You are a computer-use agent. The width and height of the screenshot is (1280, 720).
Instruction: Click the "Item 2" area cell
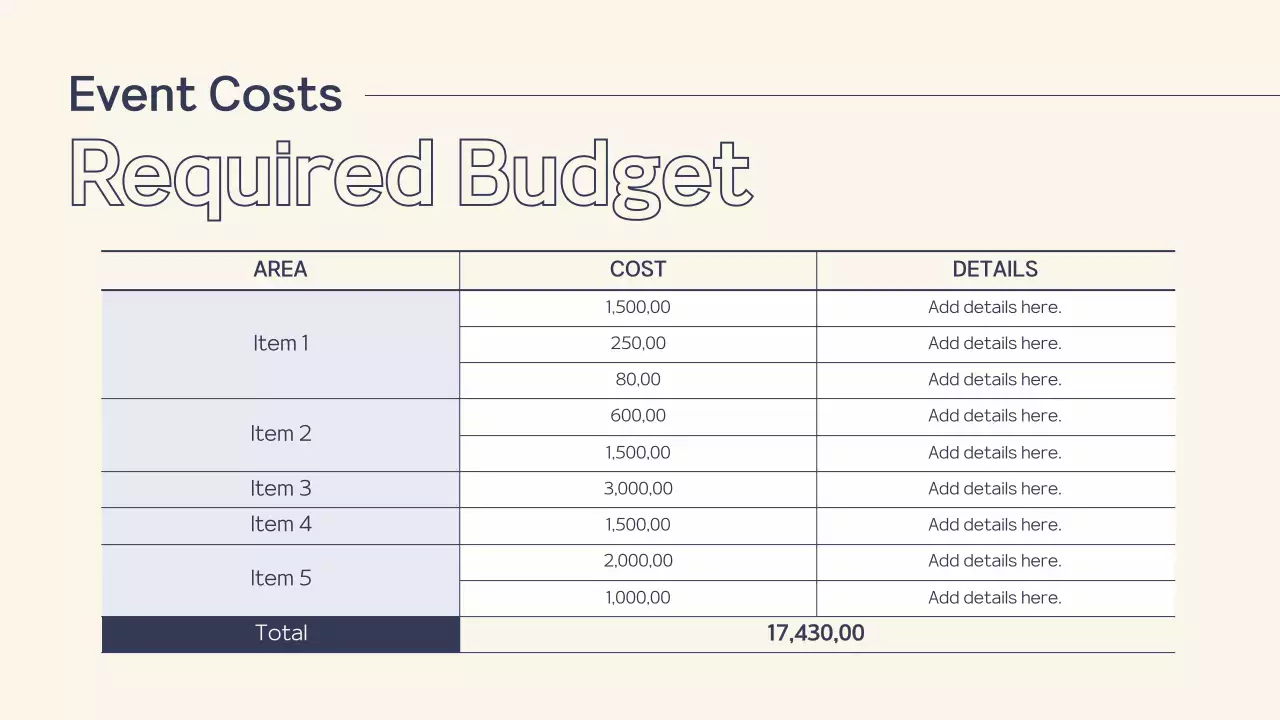[x=280, y=434]
